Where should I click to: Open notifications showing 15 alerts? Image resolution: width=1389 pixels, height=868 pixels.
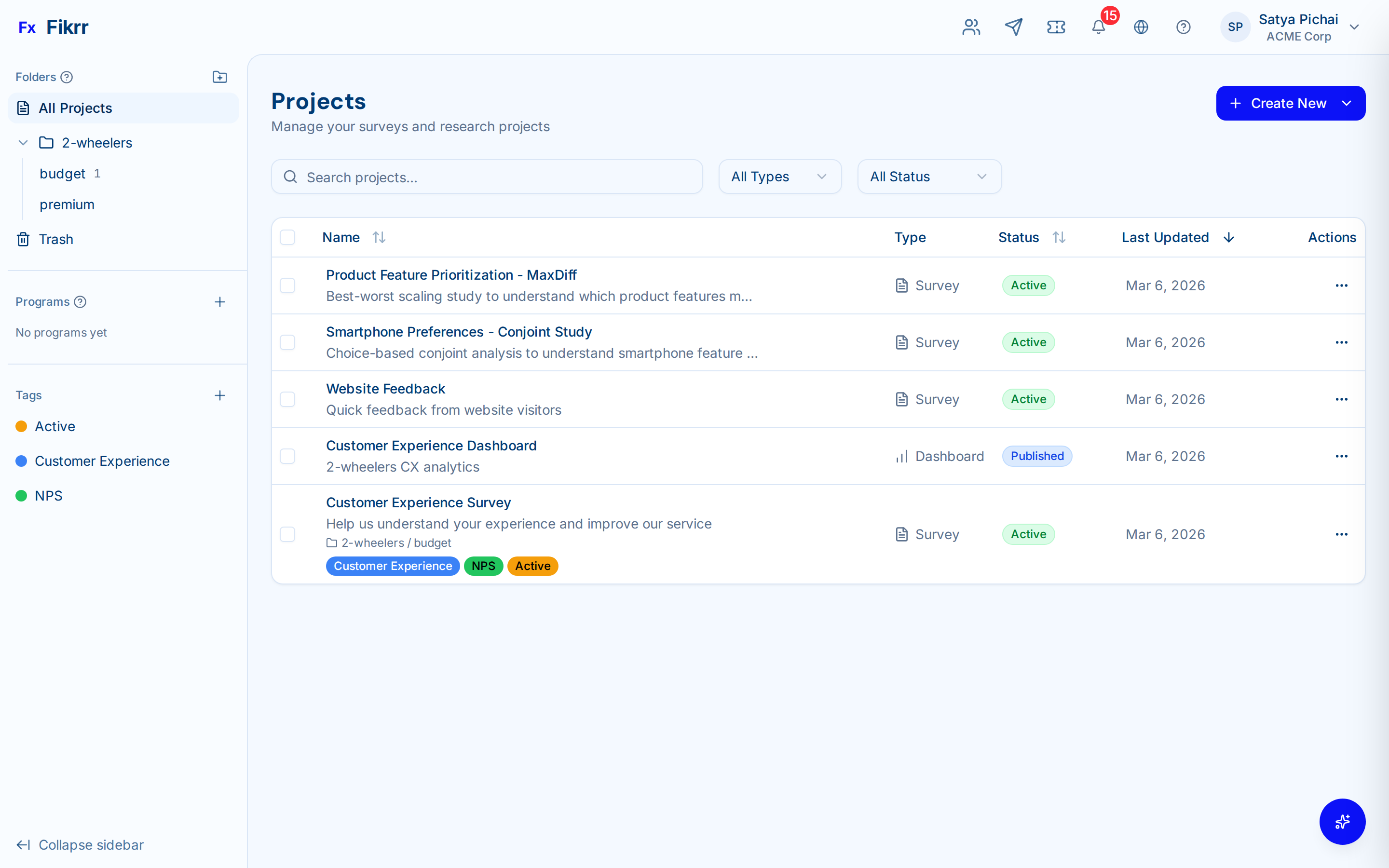tap(1098, 27)
